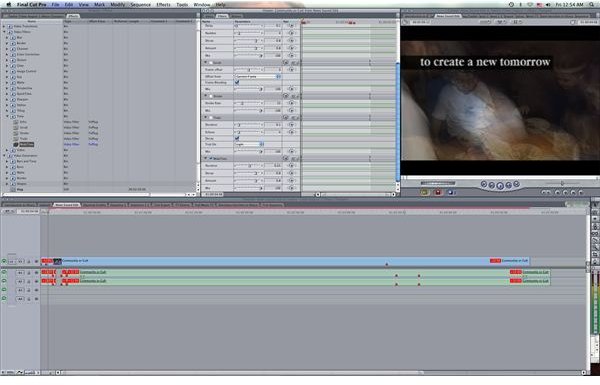Toggle Auto Select on track V1
The image size is (600, 385).
click(36, 261)
